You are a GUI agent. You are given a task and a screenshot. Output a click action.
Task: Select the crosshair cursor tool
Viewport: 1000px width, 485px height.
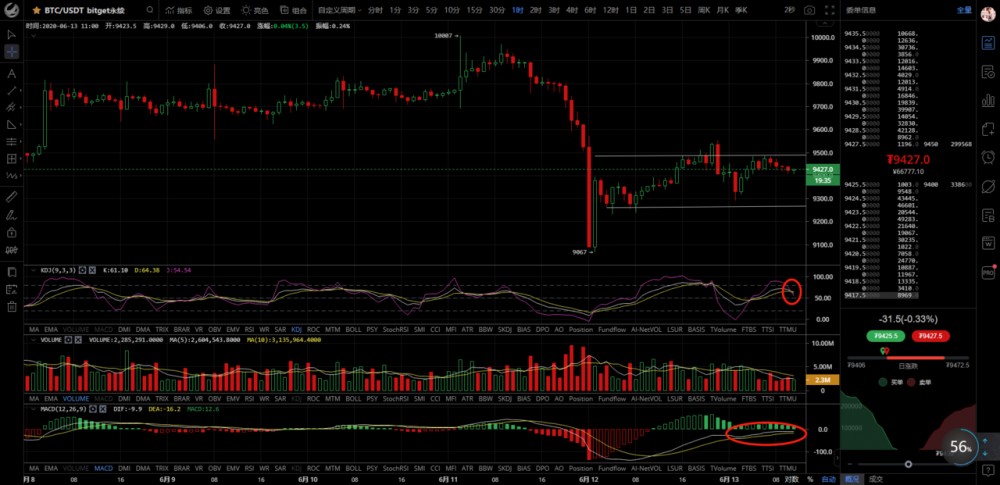[11, 50]
